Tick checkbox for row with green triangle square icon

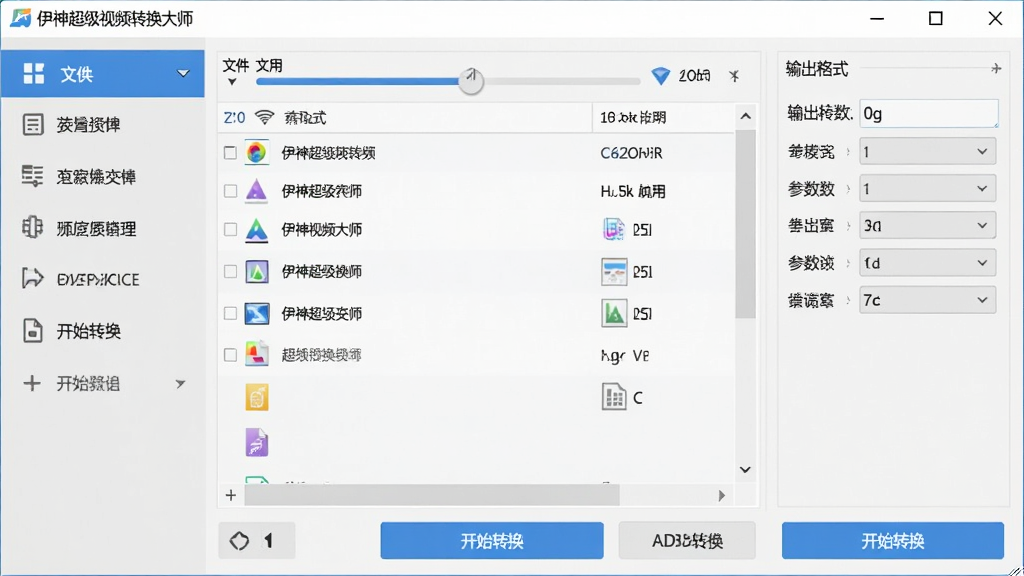click(x=230, y=271)
